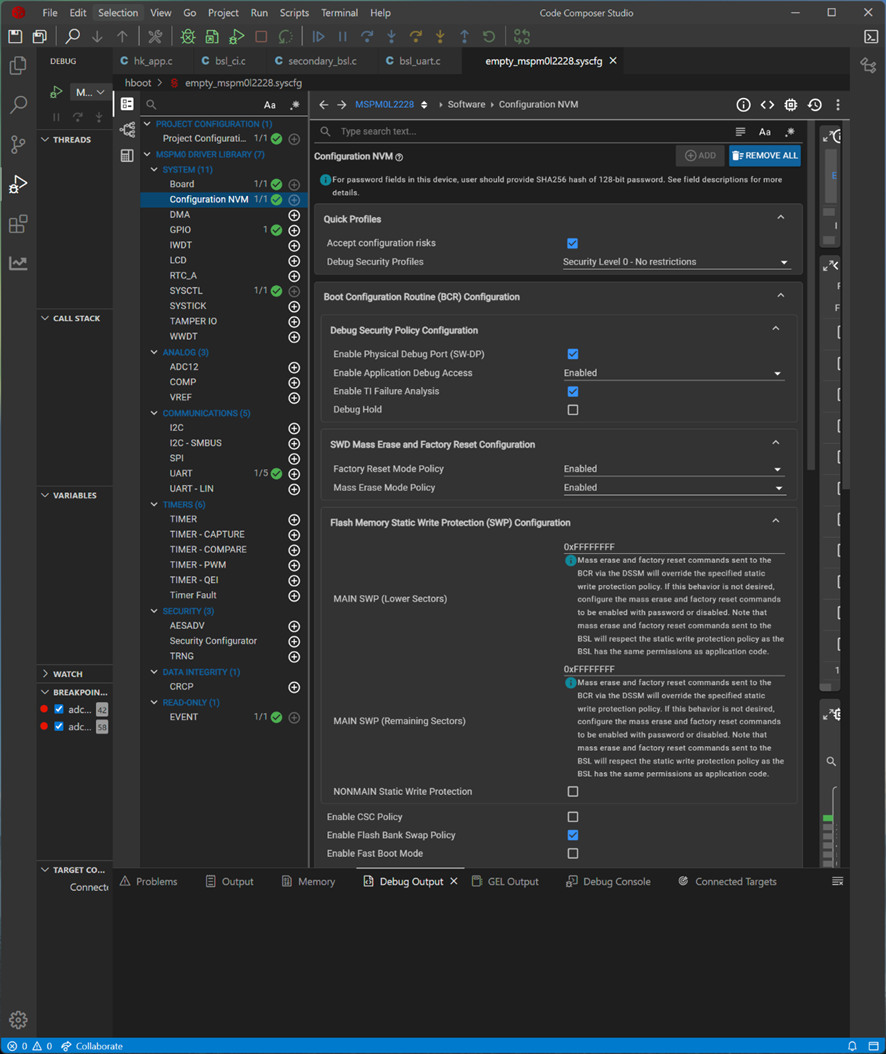Open the Scripts menu

294,13
